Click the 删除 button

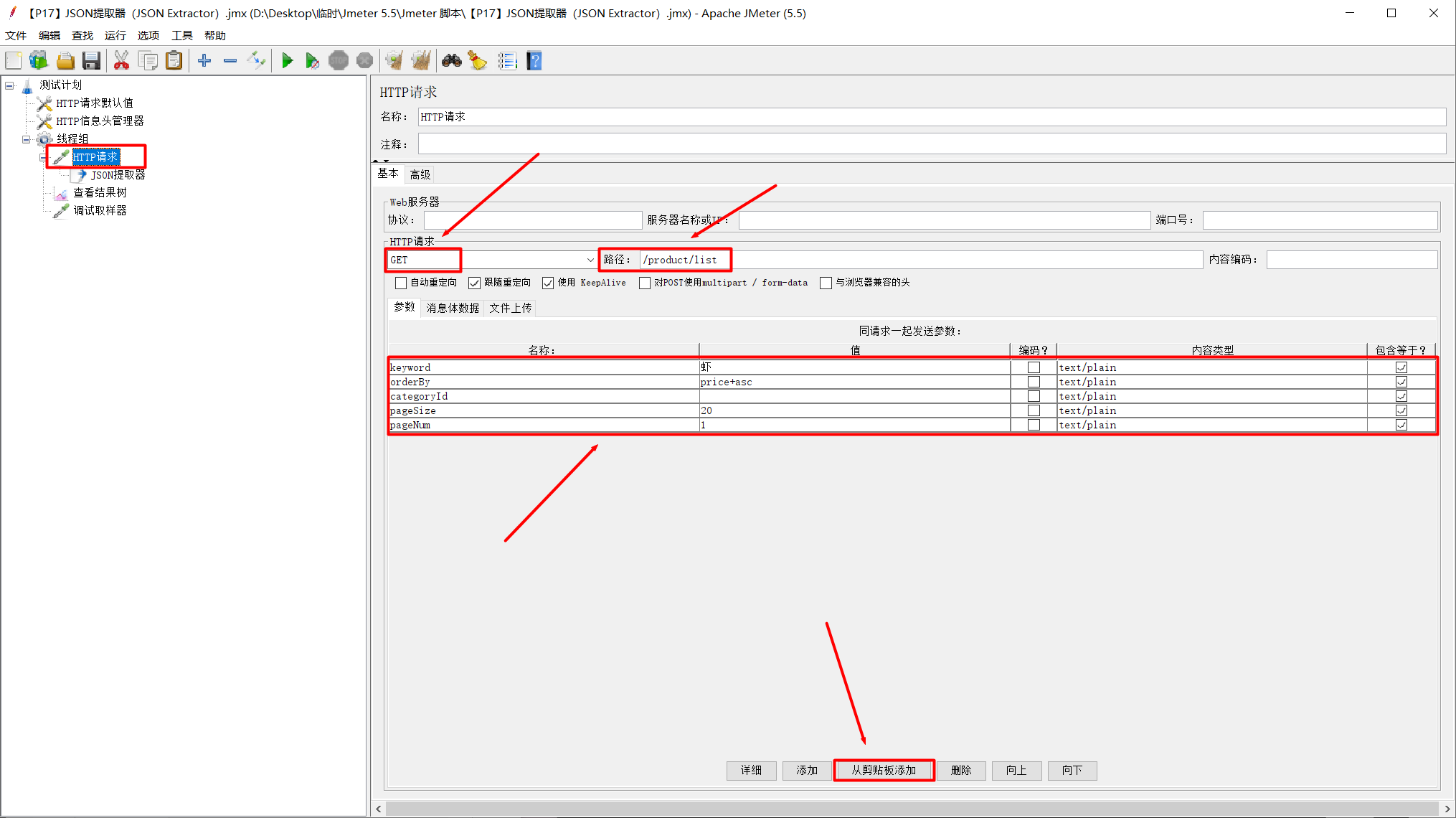(961, 771)
